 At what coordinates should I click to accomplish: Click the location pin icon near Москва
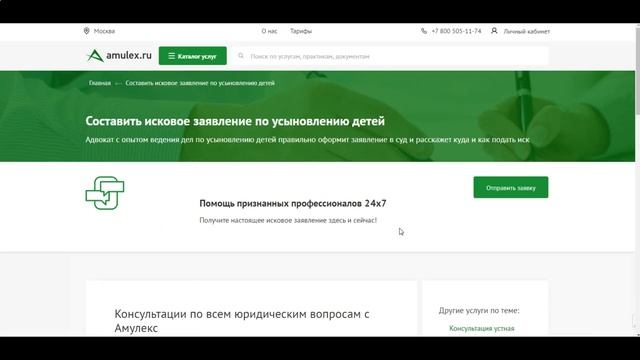click(86, 31)
